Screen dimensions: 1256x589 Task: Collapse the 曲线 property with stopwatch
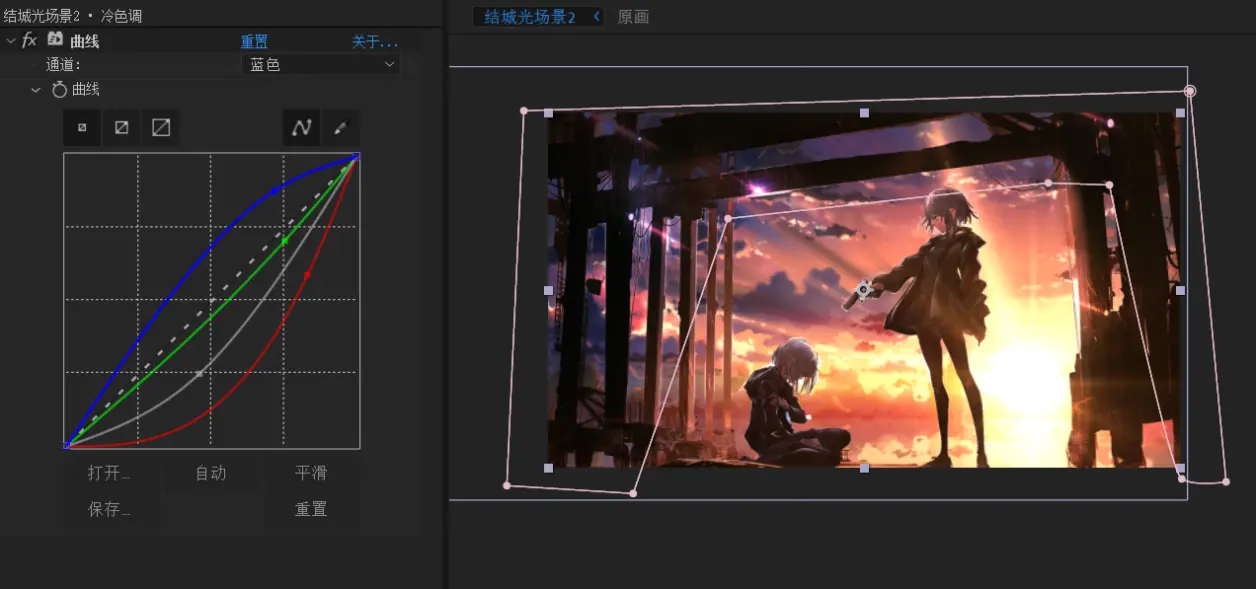pos(36,90)
